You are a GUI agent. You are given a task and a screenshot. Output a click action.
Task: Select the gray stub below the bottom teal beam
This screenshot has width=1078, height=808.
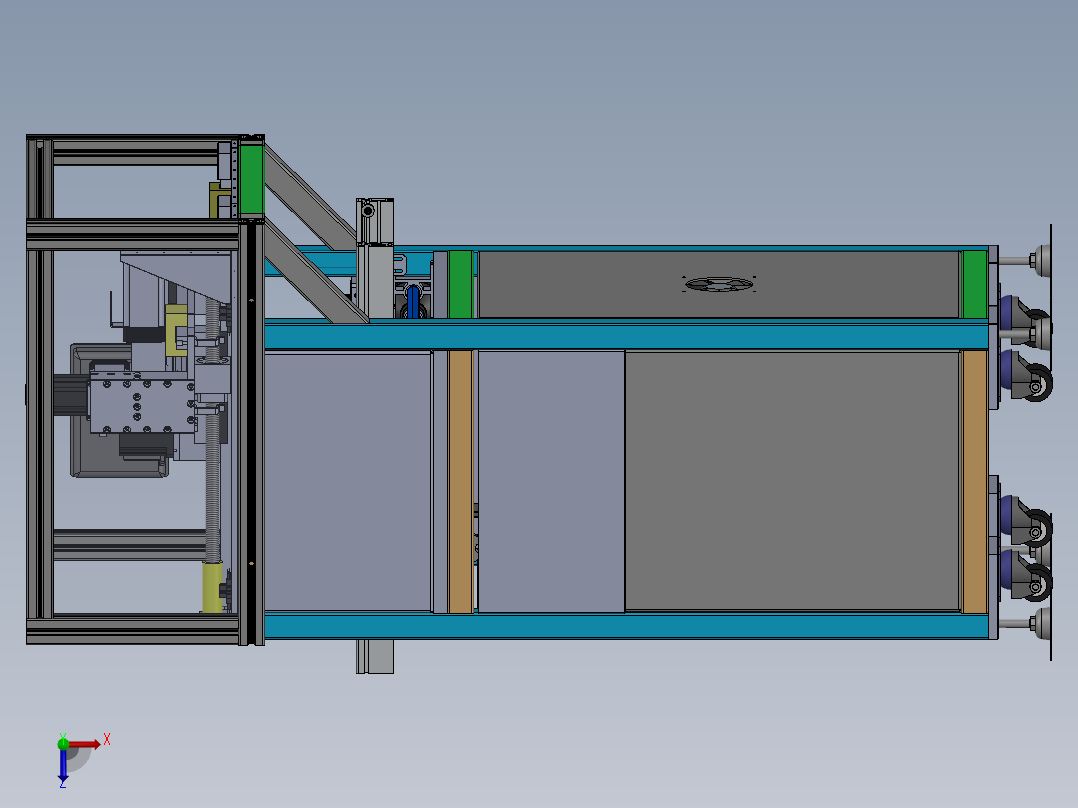(375, 657)
